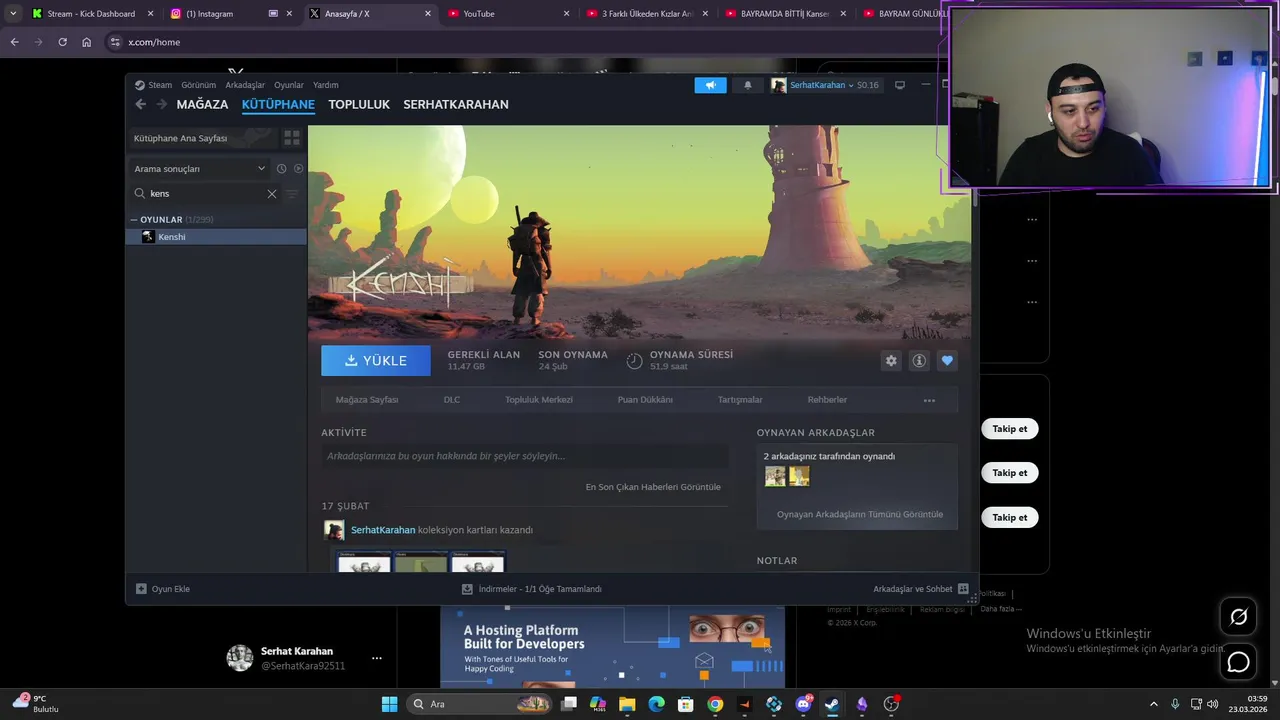1280x720 pixels.
Task: Open X messages chat bubble icon
Action: tap(1238, 662)
